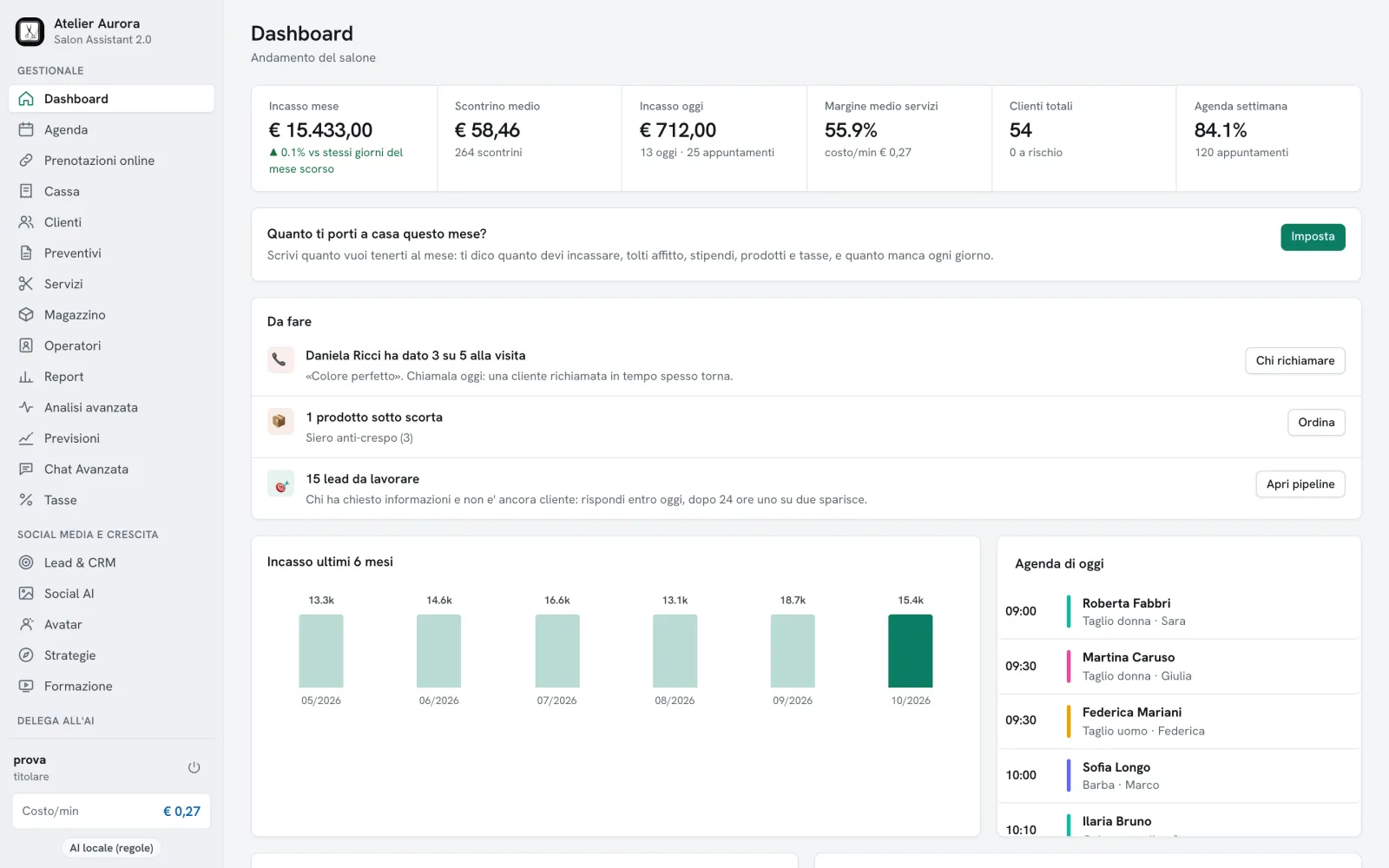Click the Ordina button

point(1316,423)
